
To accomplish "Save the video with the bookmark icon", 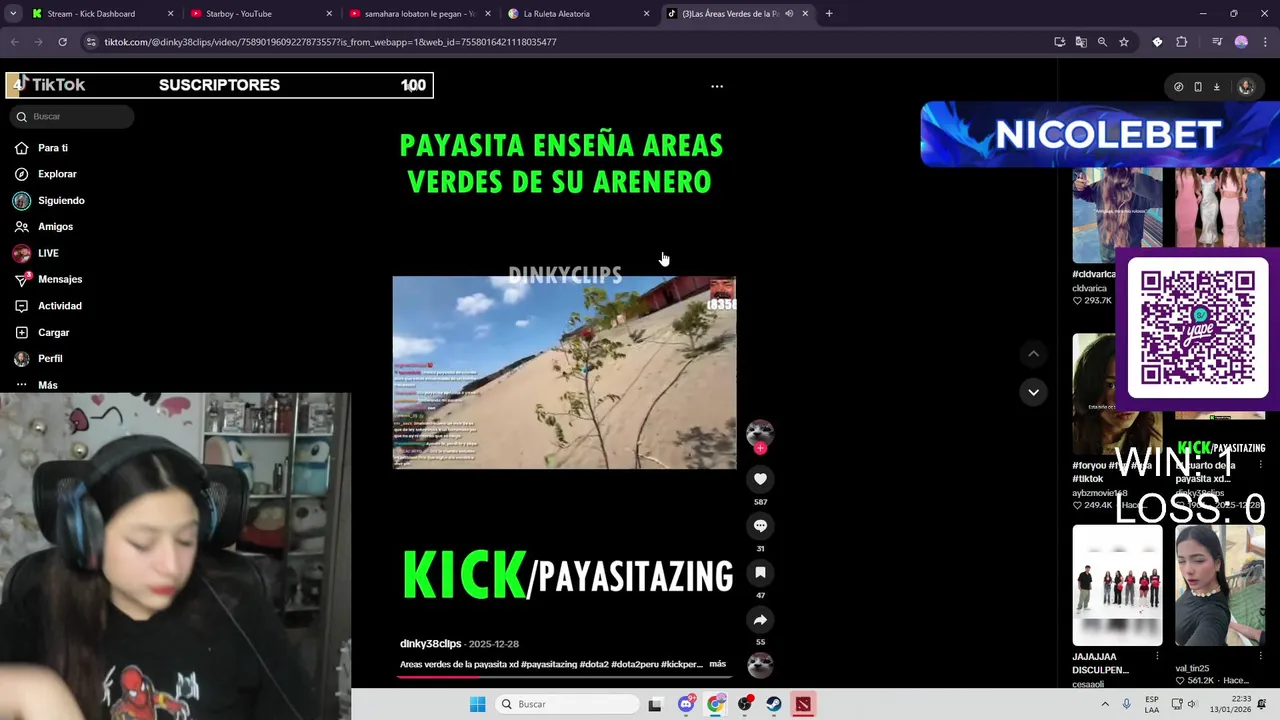I will (x=760, y=573).
